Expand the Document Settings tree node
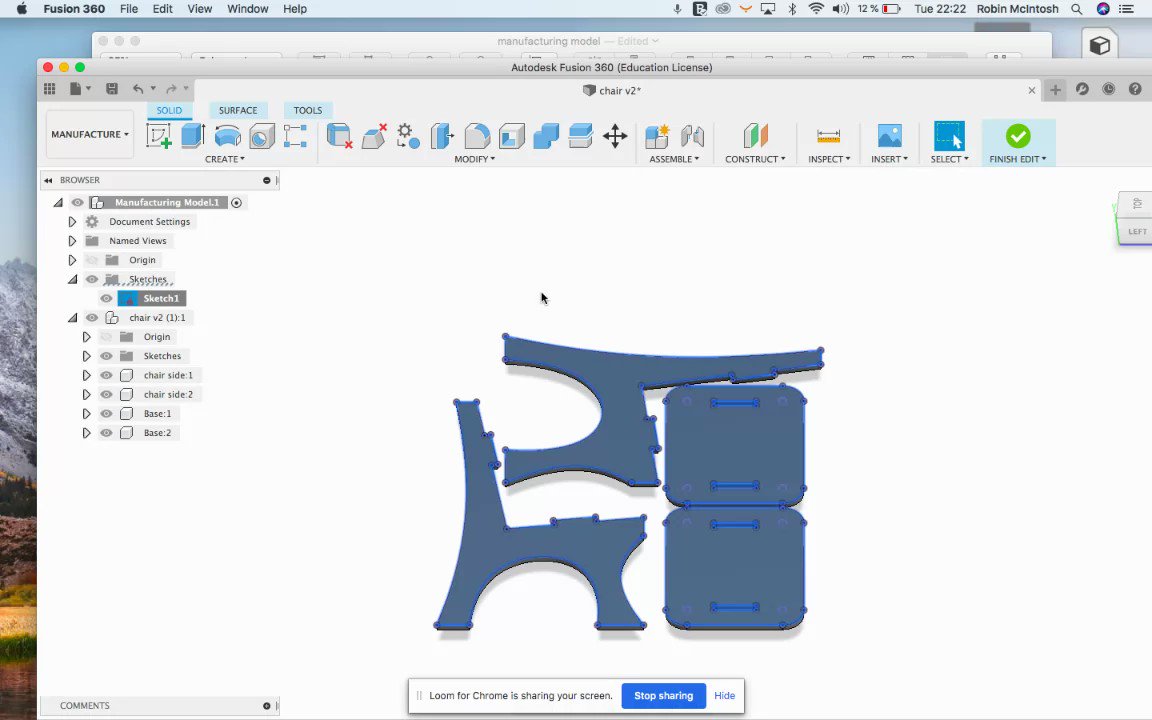 coord(72,221)
